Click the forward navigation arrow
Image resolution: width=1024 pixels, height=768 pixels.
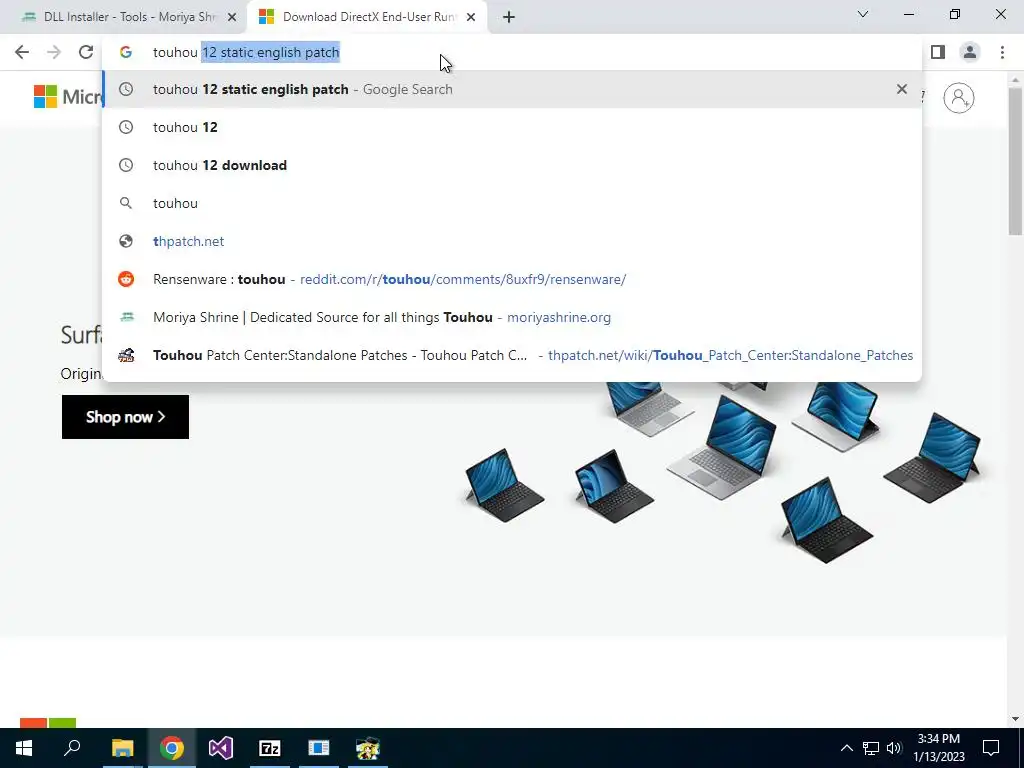click(x=54, y=52)
